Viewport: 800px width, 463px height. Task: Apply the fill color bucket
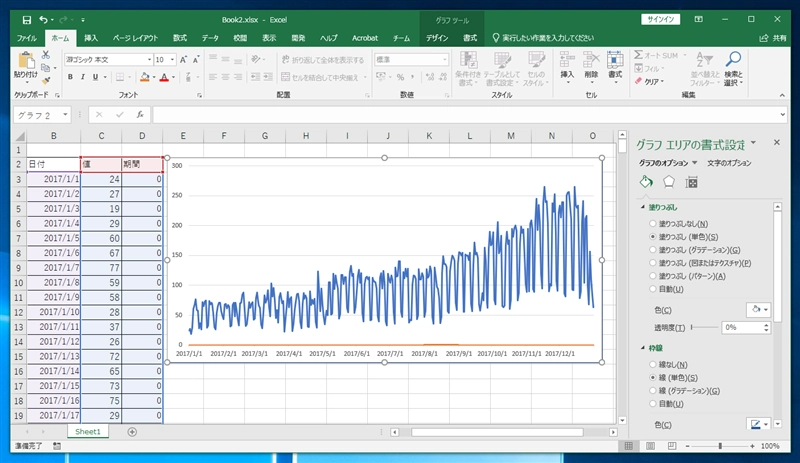(144, 77)
